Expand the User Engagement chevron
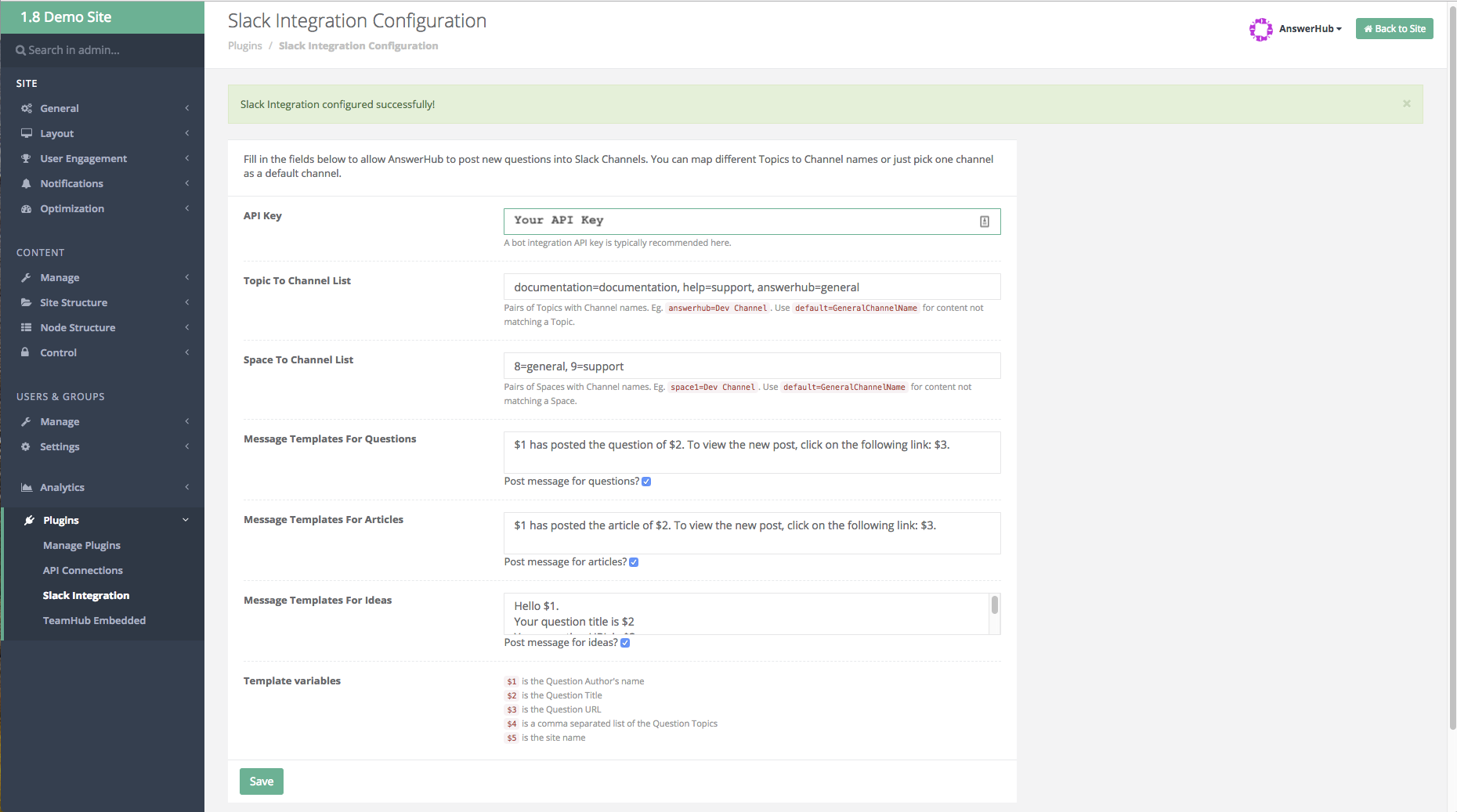 187,158
